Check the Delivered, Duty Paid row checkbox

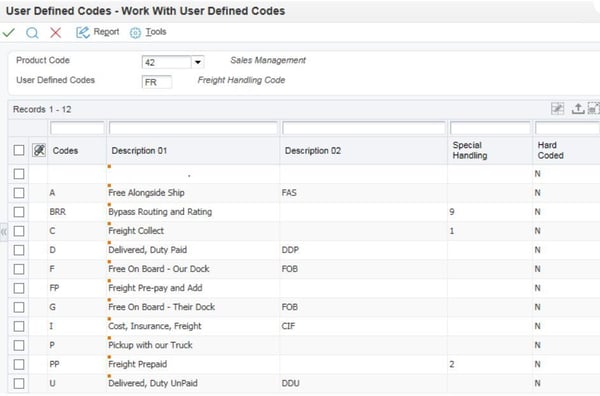coord(19,250)
